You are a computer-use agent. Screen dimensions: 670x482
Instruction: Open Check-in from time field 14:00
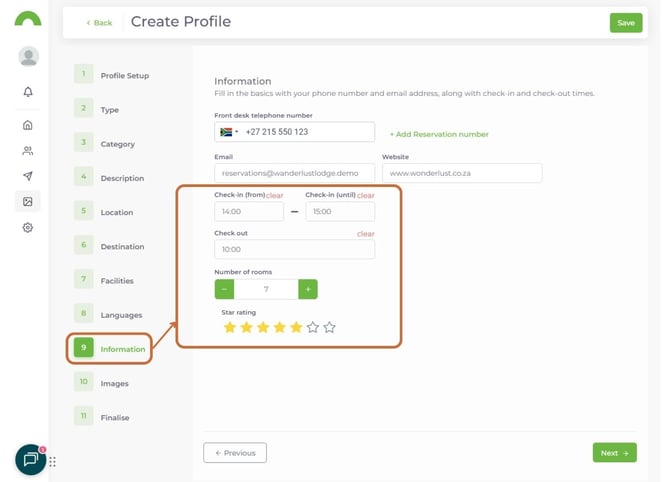click(248, 212)
